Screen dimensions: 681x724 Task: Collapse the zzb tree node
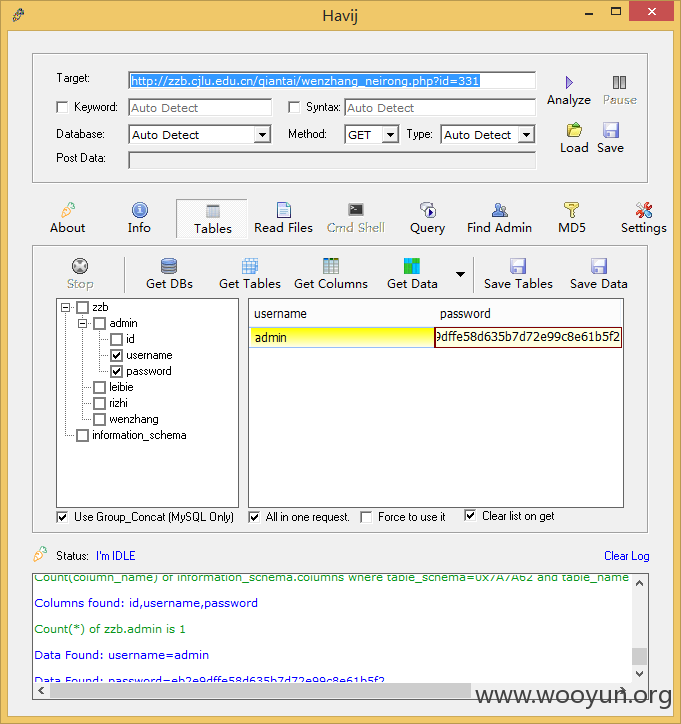pos(66,308)
